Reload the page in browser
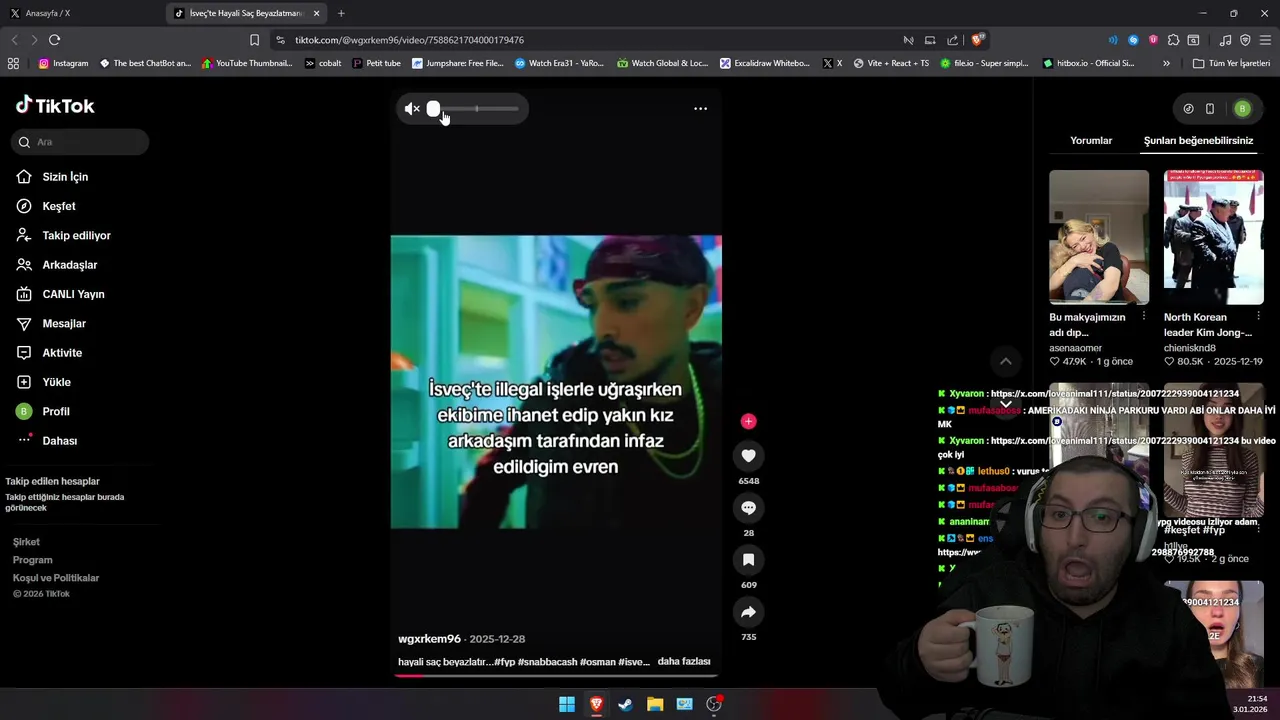This screenshot has height=720, width=1280. click(x=54, y=40)
